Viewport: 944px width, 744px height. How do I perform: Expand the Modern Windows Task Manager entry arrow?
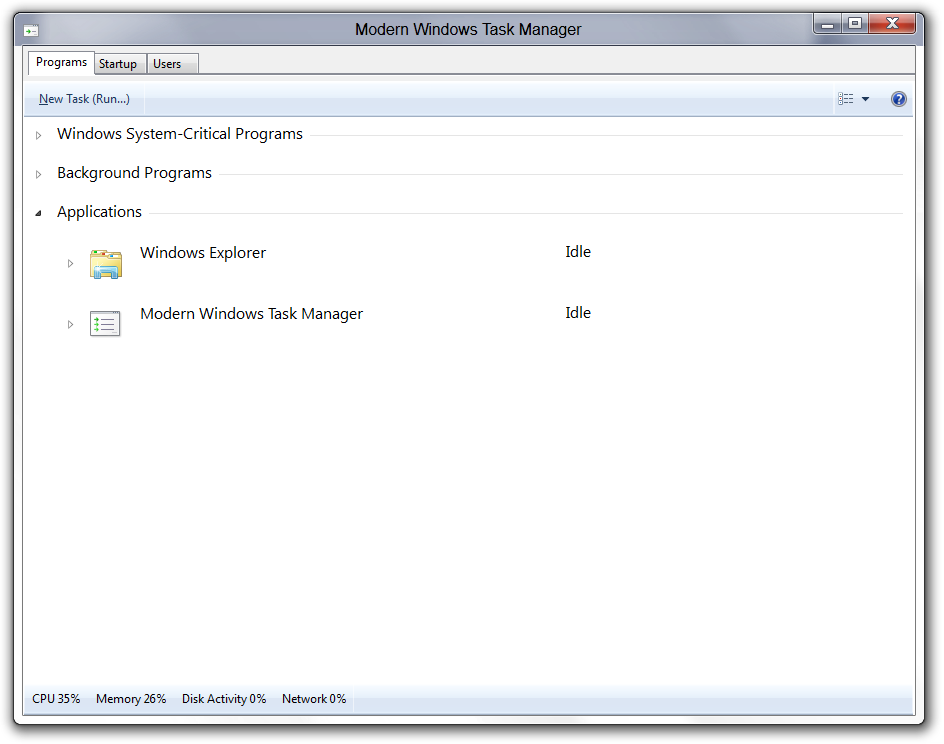(x=70, y=324)
